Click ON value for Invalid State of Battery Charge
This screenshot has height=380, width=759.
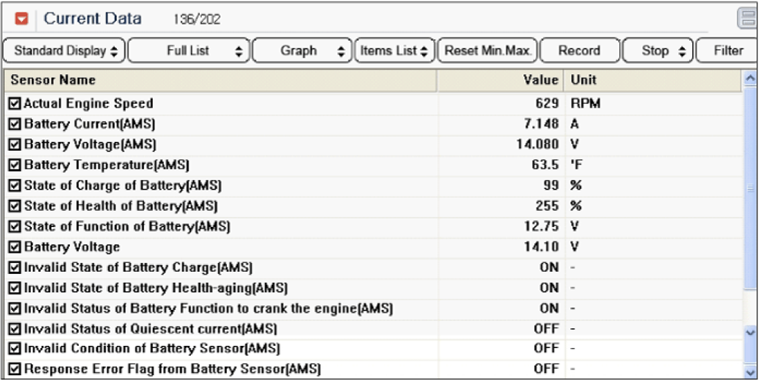pyautogui.click(x=549, y=267)
